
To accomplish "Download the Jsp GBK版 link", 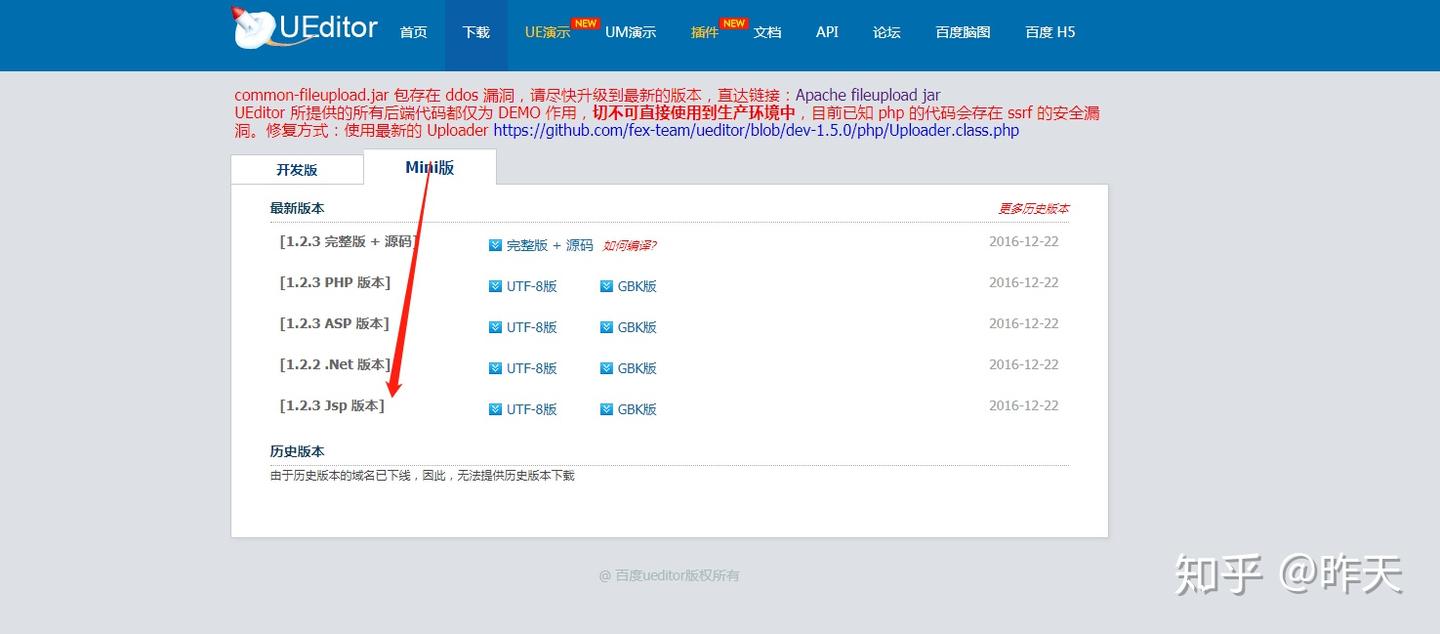I will tap(637, 409).
